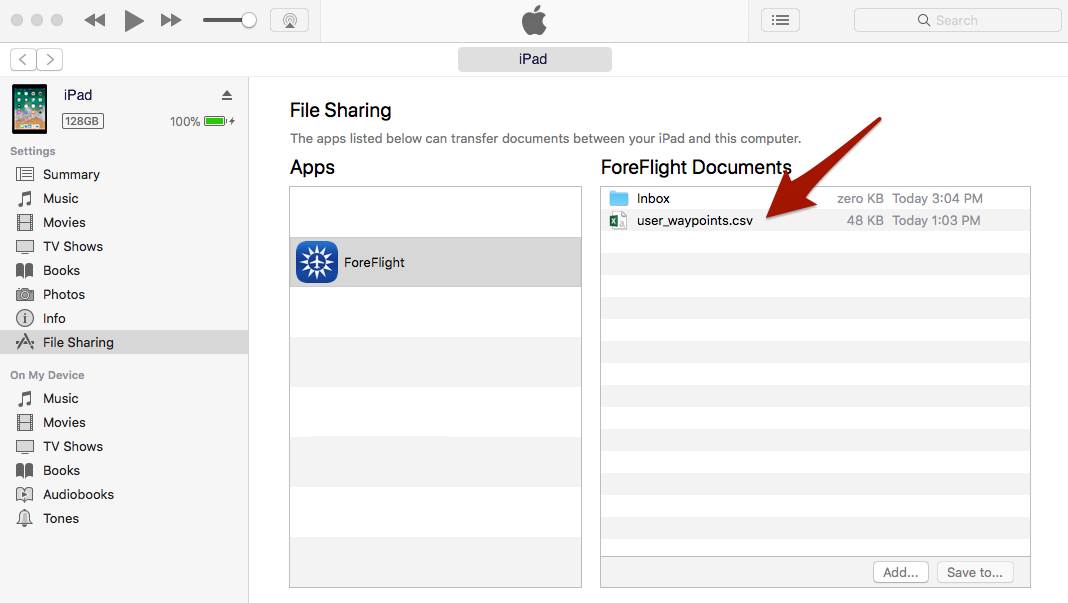Click the Today 1:03 PM date
Image resolution: width=1068 pixels, height=603 pixels.
[937, 220]
